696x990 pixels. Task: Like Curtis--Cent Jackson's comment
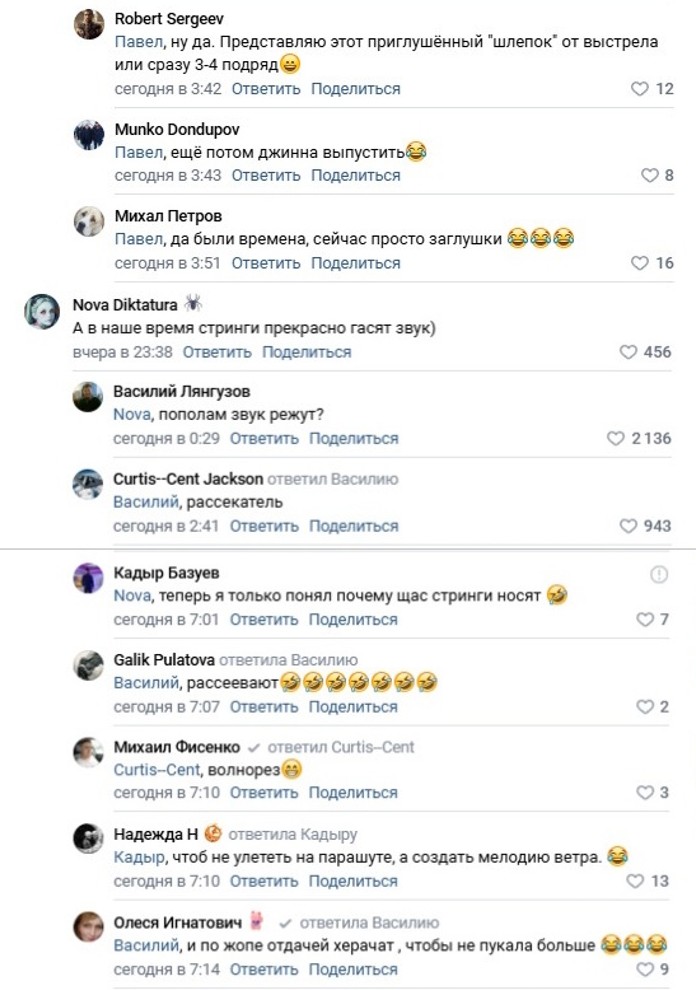(628, 526)
